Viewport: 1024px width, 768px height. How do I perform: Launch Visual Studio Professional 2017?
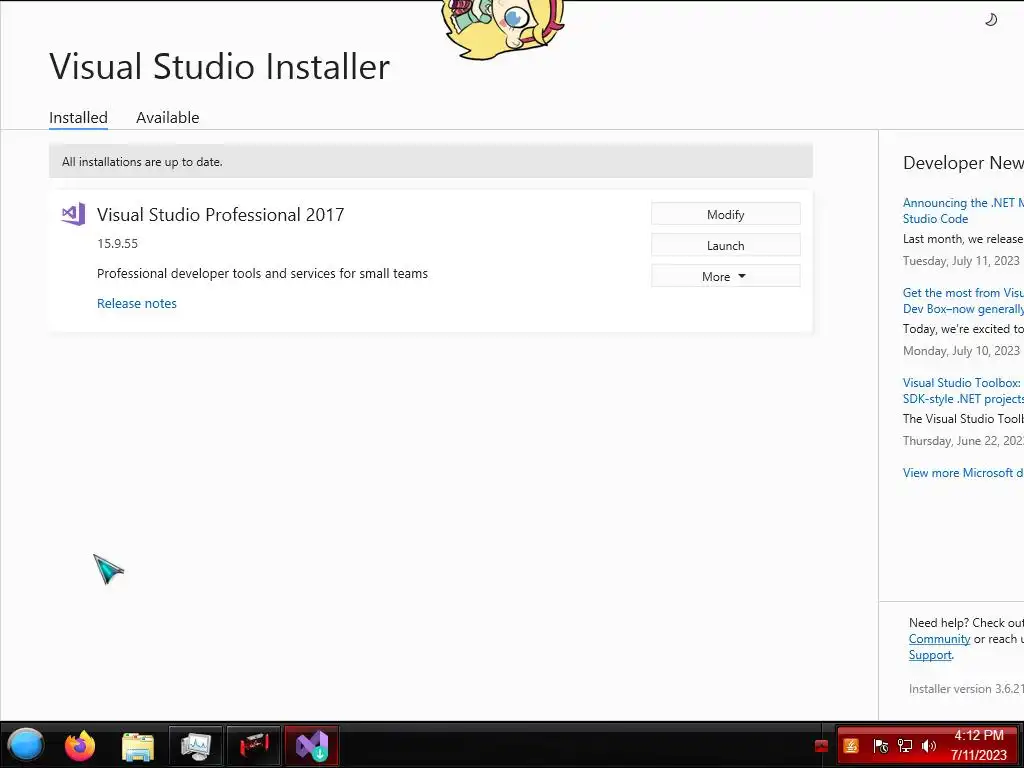[x=726, y=246]
